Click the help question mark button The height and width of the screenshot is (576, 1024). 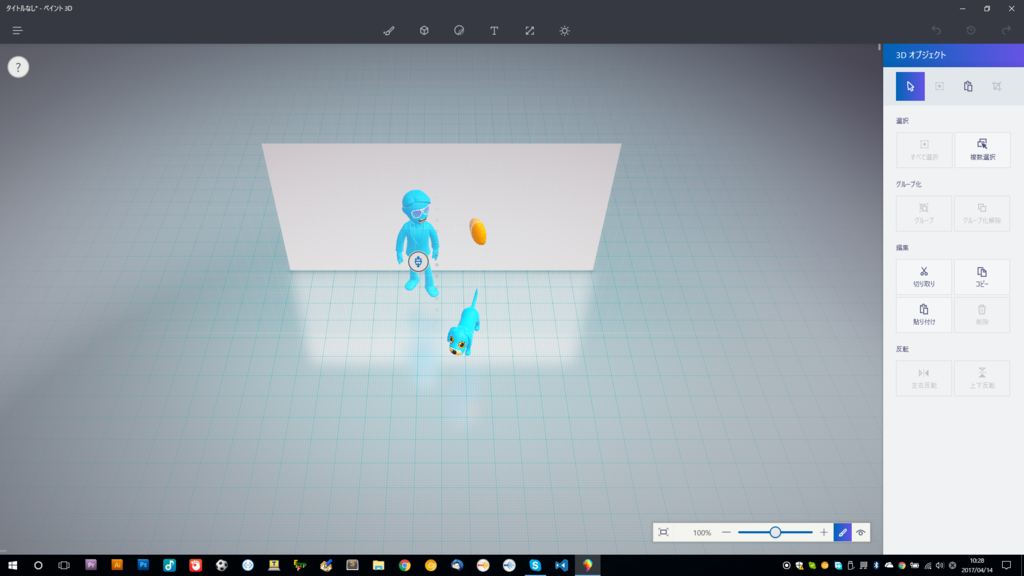pyautogui.click(x=18, y=67)
